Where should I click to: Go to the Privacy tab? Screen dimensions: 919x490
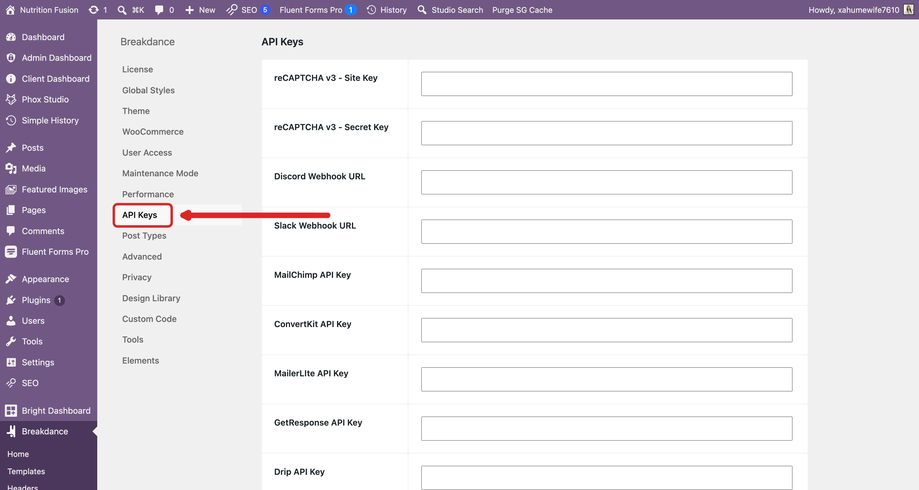(137, 277)
